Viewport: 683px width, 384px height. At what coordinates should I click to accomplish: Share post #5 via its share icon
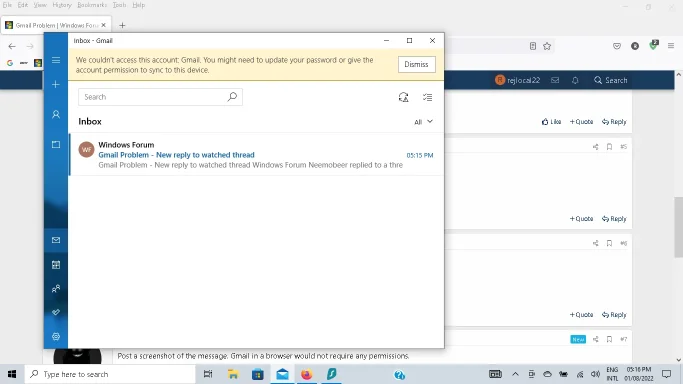[595, 147]
